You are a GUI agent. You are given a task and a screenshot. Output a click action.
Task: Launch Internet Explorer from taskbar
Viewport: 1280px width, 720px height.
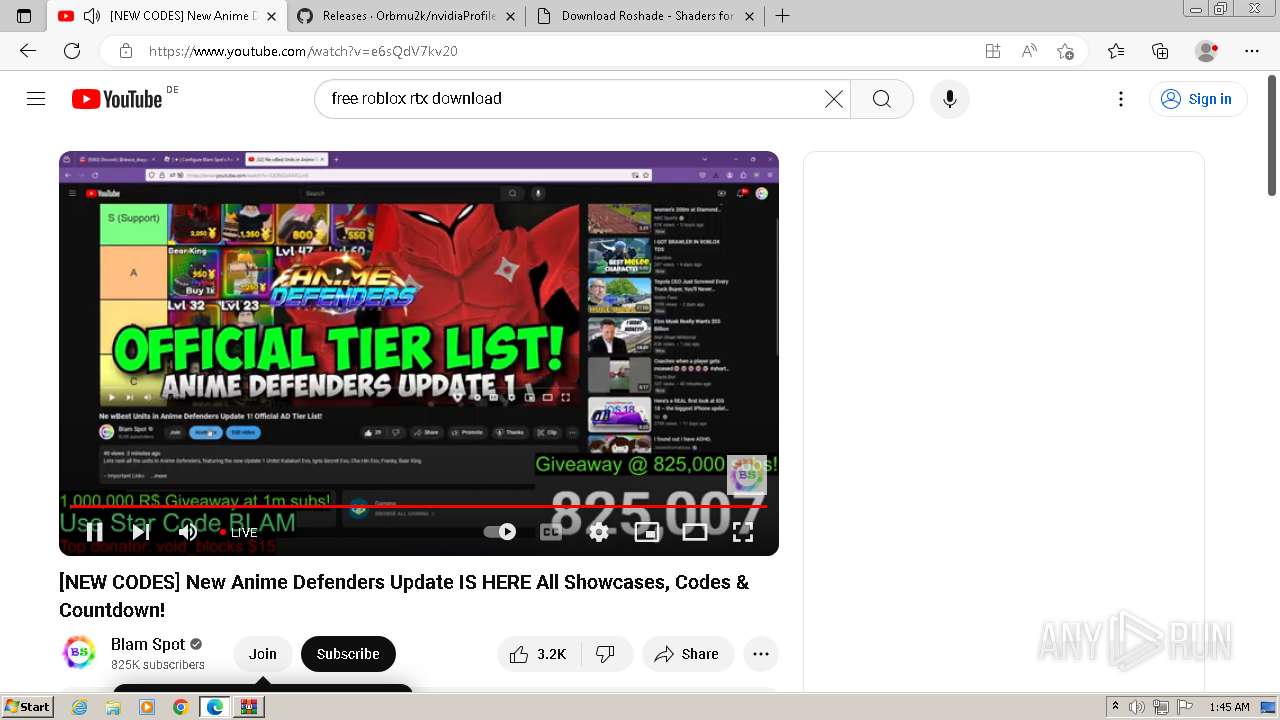(80, 707)
